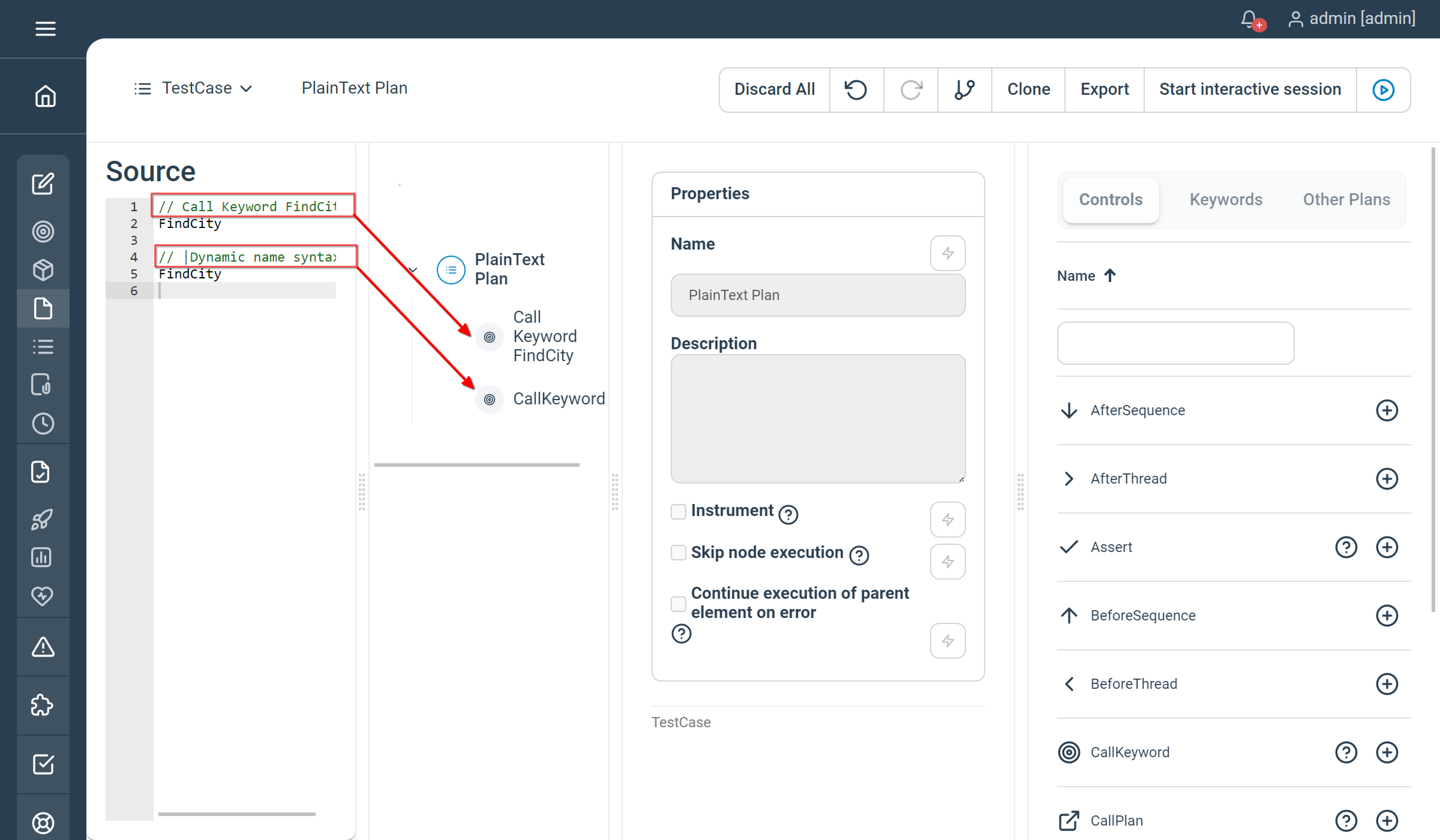Switch to the Other Plans tab
Viewport: 1440px width, 840px height.
pyautogui.click(x=1346, y=199)
